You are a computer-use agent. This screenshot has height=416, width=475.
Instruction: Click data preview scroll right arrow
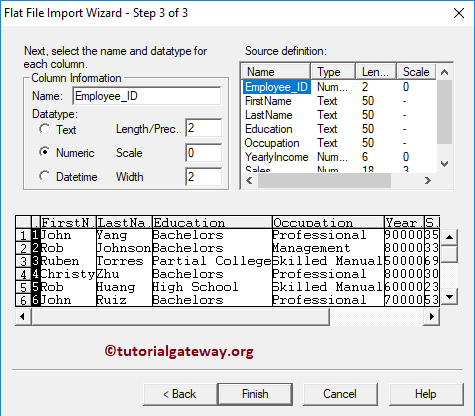click(432, 316)
